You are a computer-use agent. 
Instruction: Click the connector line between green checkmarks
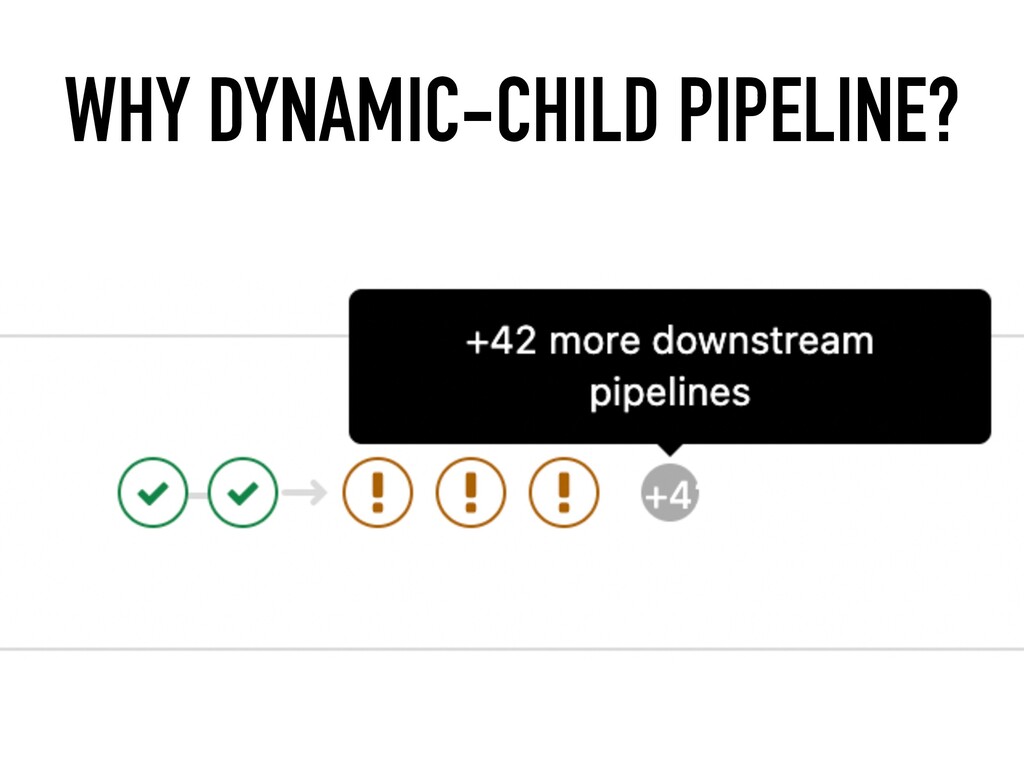click(x=198, y=495)
